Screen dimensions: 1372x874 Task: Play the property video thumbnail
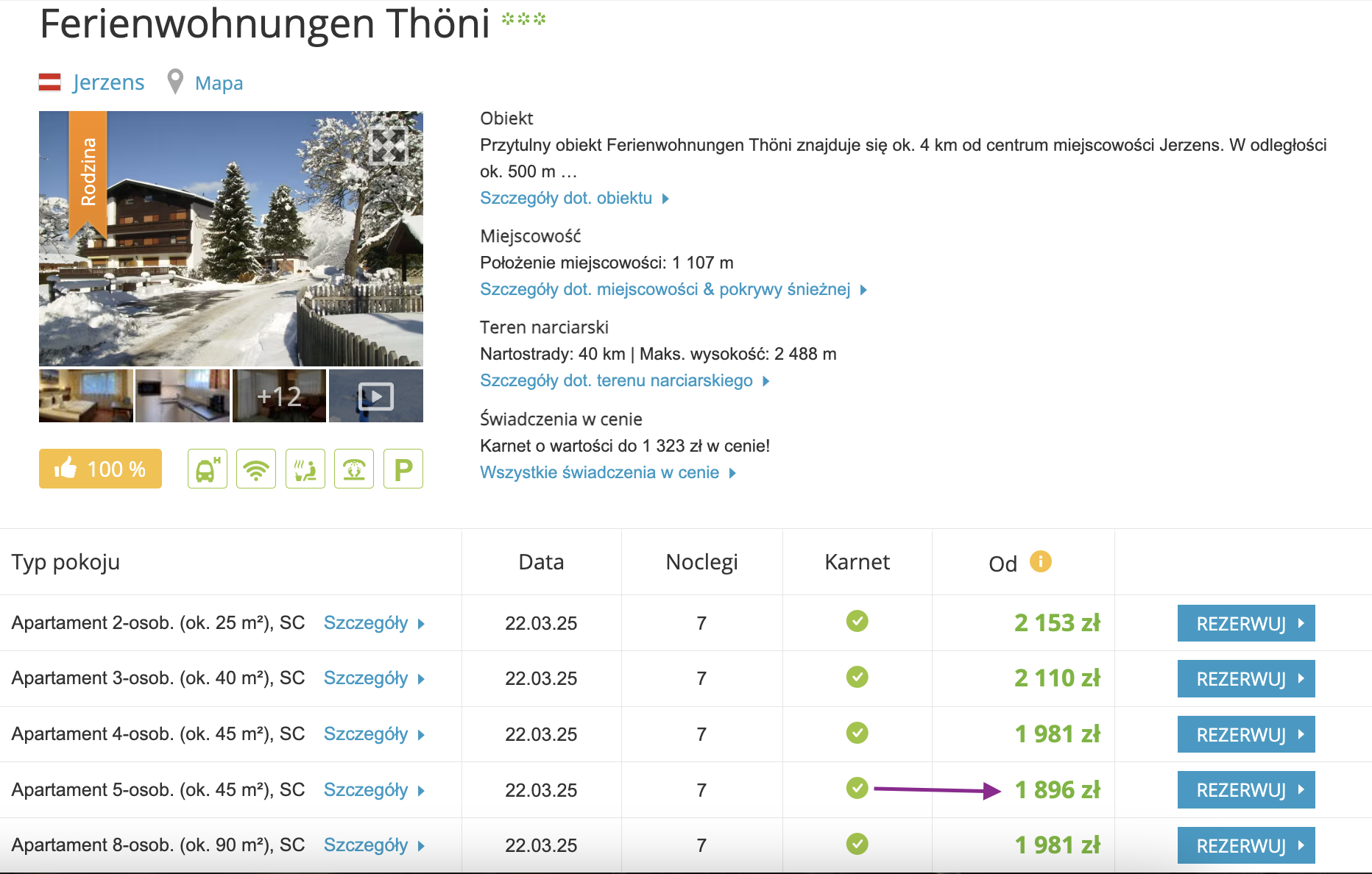376,396
